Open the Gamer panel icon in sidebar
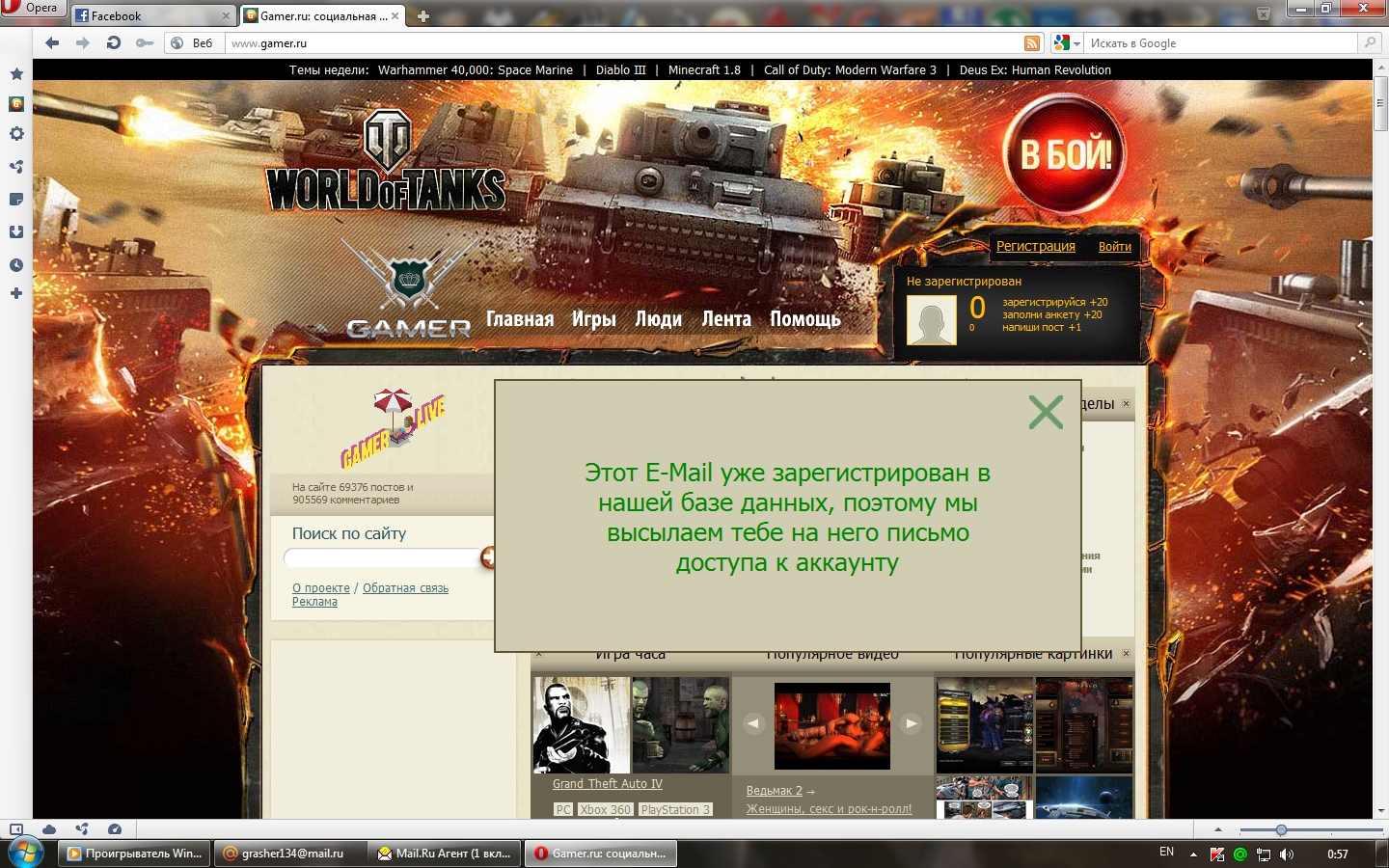The height and width of the screenshot is (868, 1389). tap(16, 104)
